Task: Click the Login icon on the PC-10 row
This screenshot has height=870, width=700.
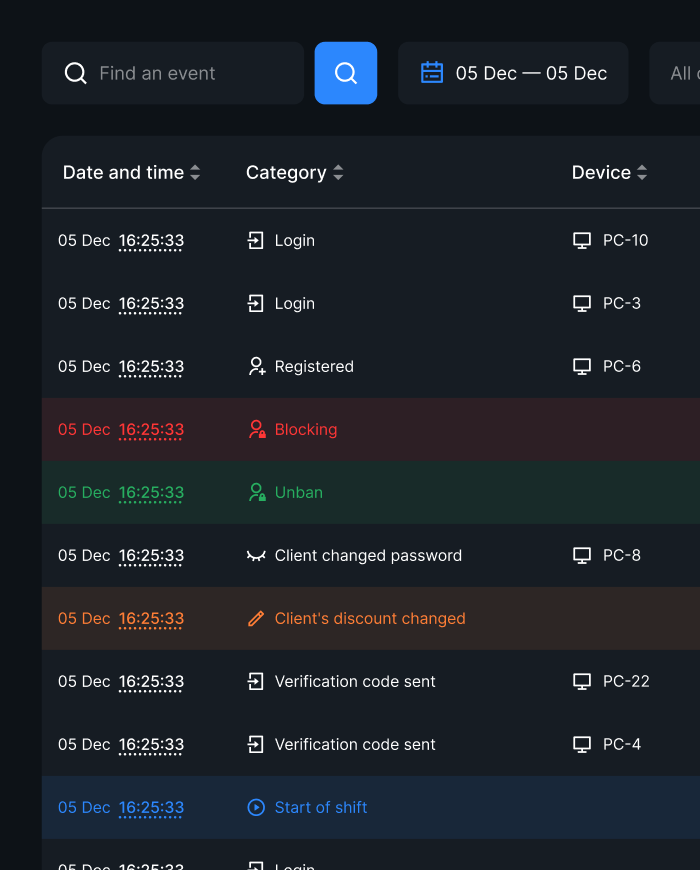Action: click(256, 240)
